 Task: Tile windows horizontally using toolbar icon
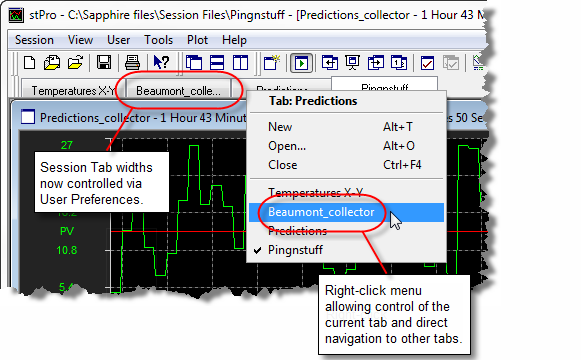pos(217,63)
